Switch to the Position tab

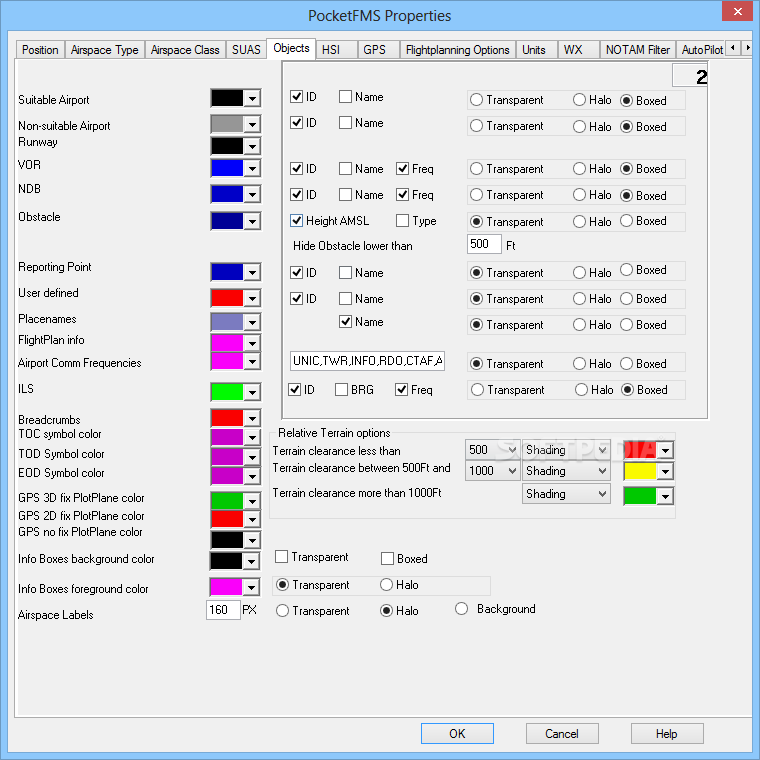coord(40,50)
